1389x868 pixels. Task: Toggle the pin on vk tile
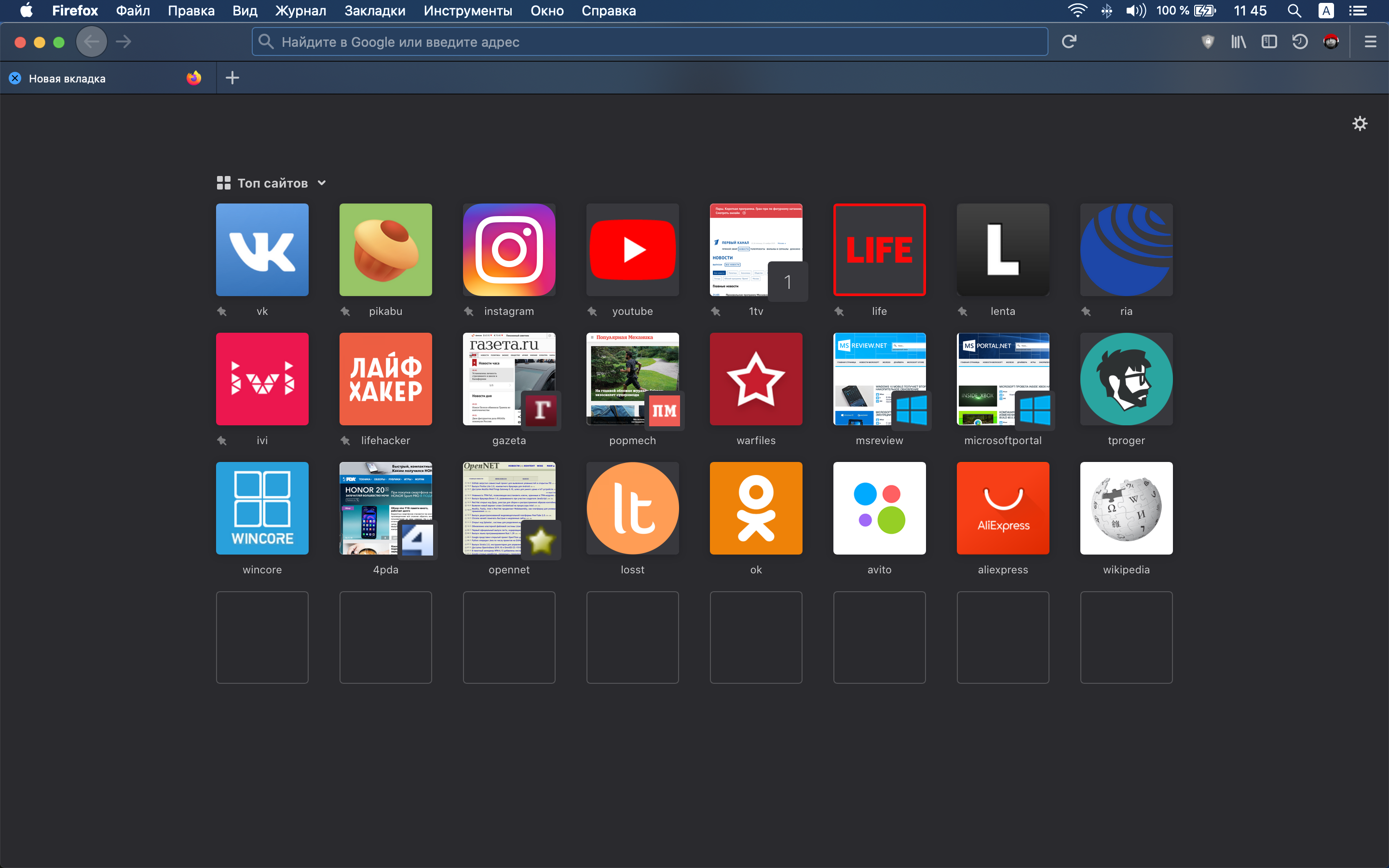[x=221, y=311]
